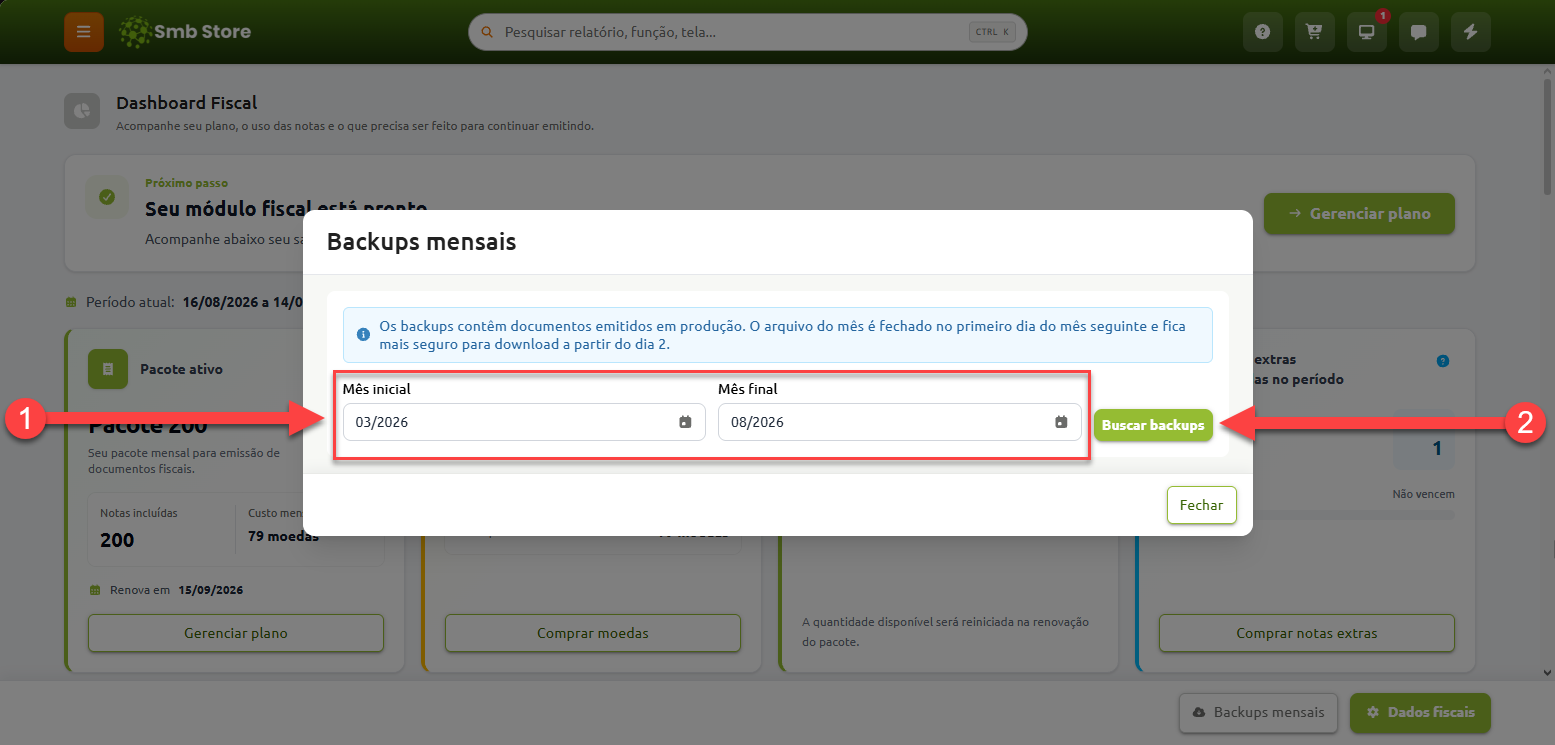This screenshot has width=1555, height=745.
Task: Focus the Mês final field 08/2026
Action: click(x=899, y=422)
